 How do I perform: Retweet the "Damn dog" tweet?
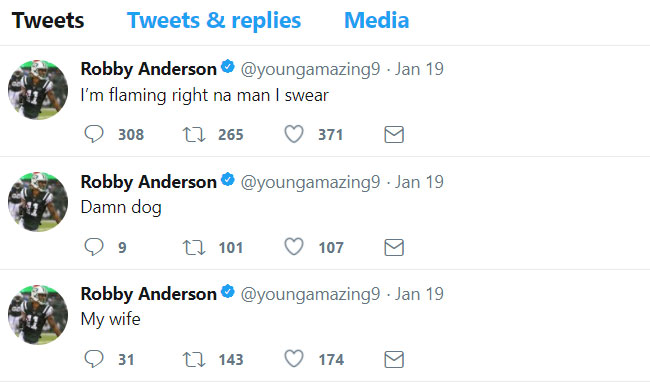[194, 247]
